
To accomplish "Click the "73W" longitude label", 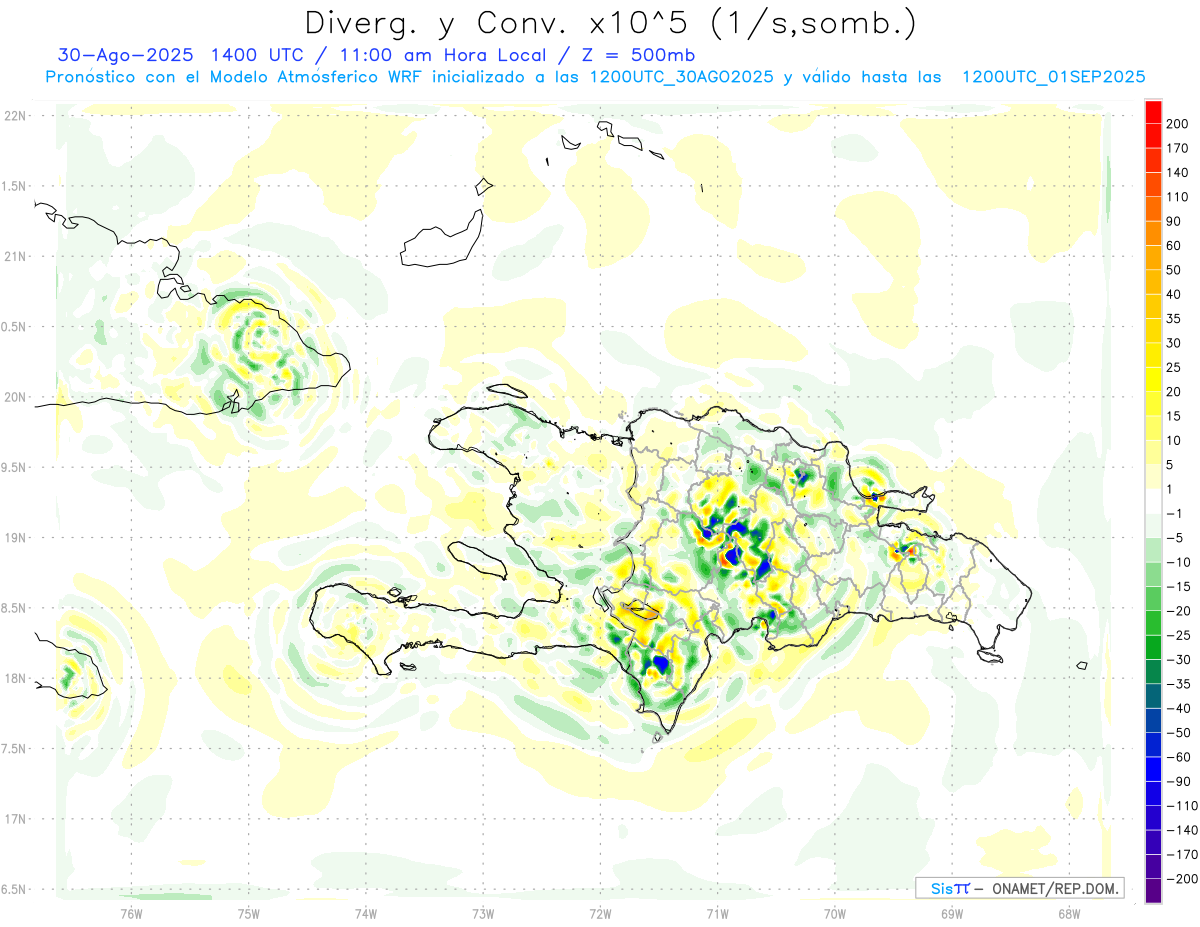I will click(x=483, y=913).
